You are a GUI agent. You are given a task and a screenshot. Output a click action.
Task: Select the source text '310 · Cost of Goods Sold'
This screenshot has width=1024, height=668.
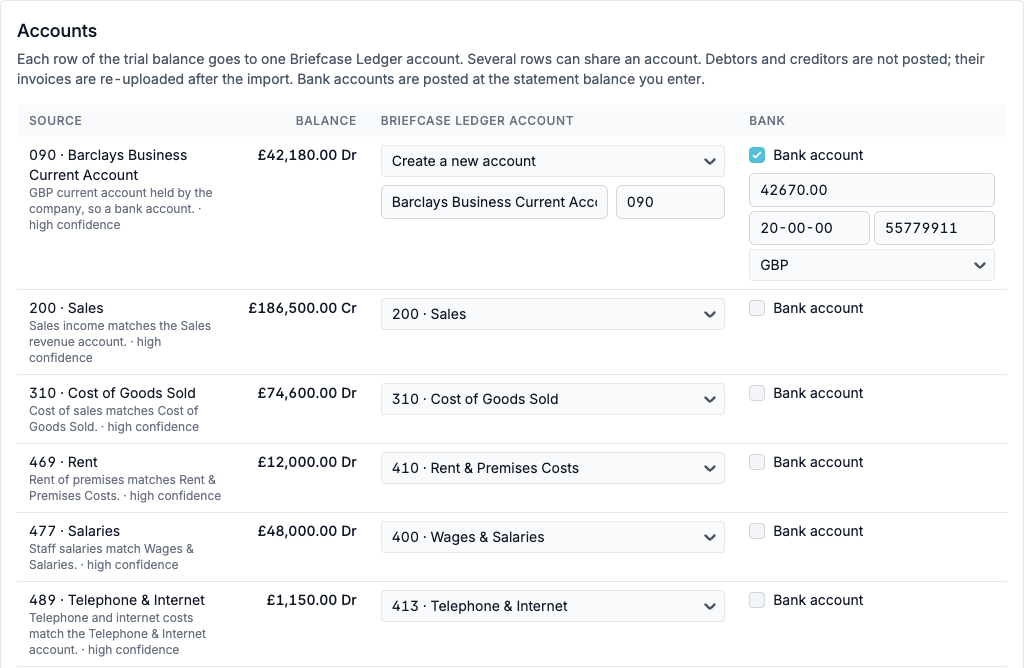(x=112, y=393)
